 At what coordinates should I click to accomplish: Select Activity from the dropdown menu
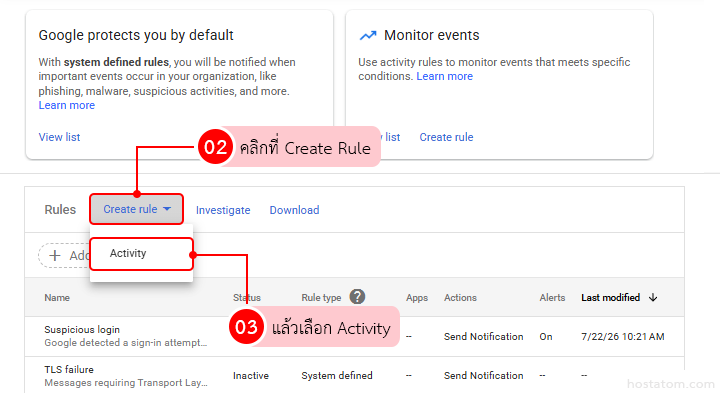pos(141,253)
